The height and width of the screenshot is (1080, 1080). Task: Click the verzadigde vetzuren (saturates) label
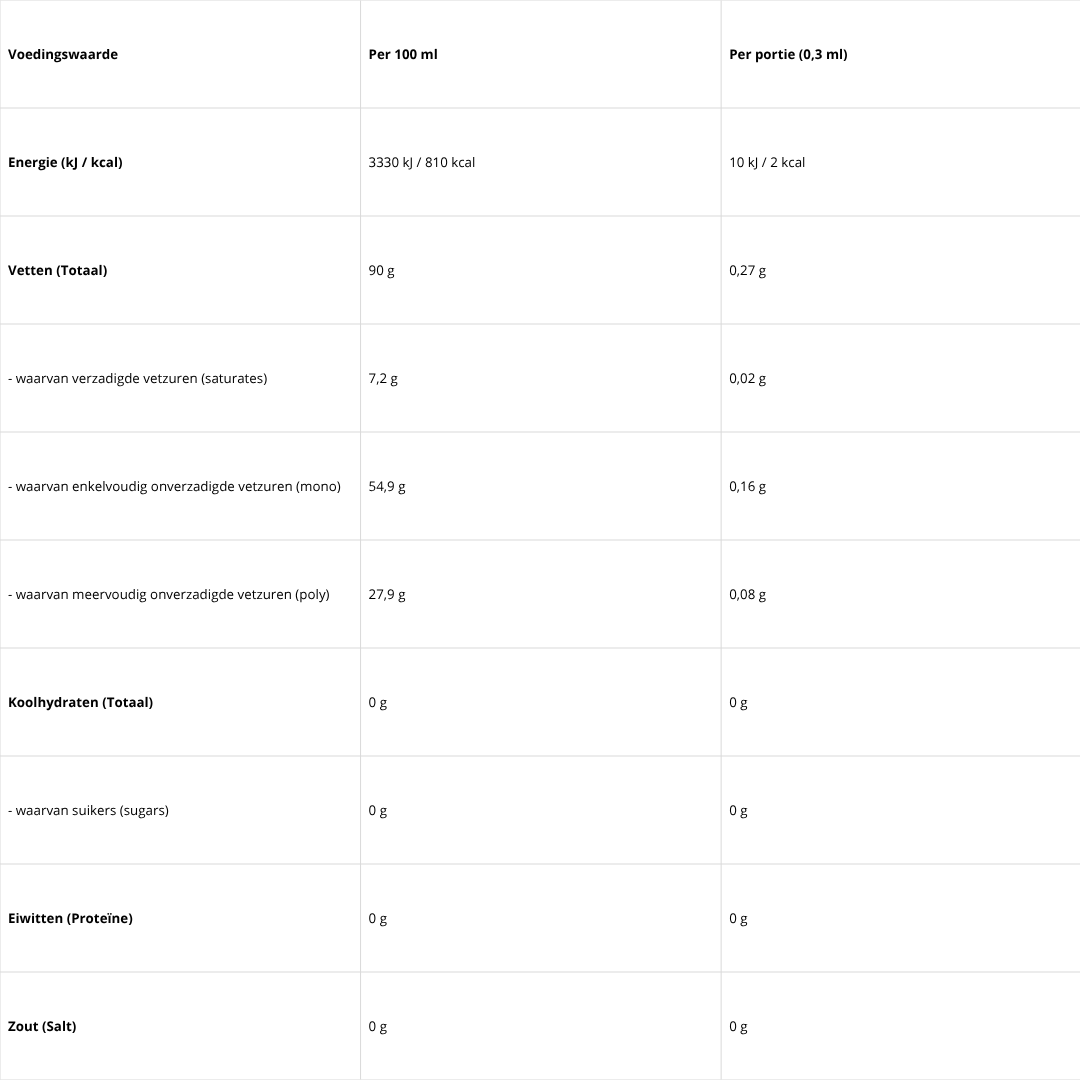[138, 378]
